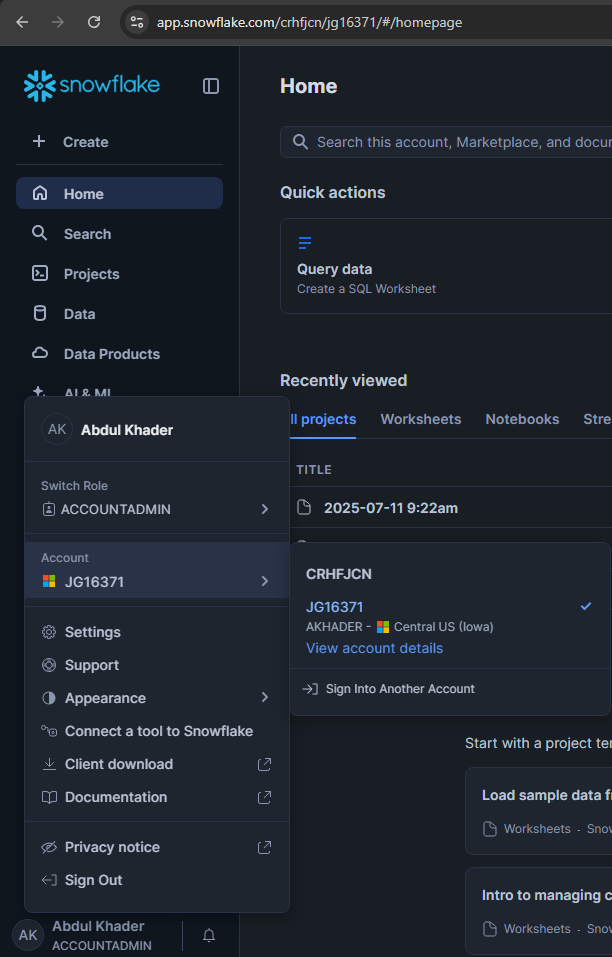Screen dimensions: 612x957
Task: Go to Data Products in sidebar
Action: coord(111,354)
